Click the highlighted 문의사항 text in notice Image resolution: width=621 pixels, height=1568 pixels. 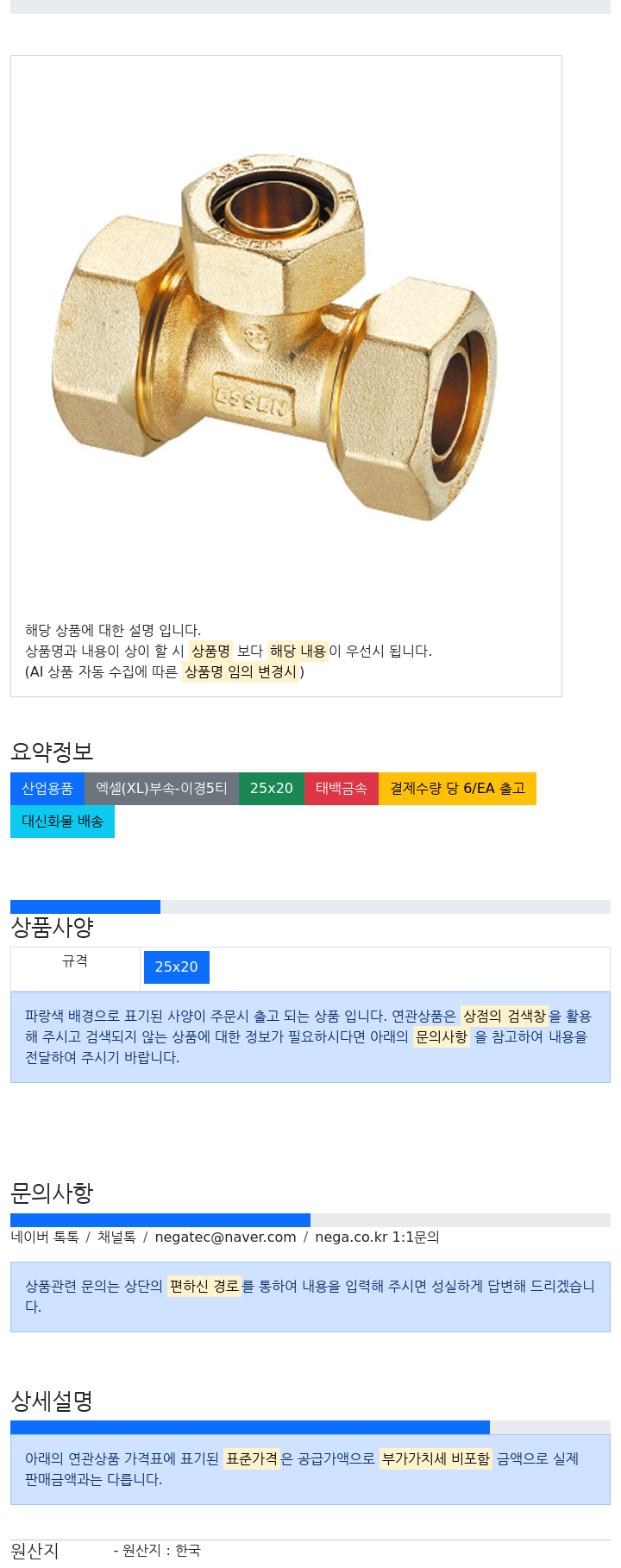[x=441, y=1036]
